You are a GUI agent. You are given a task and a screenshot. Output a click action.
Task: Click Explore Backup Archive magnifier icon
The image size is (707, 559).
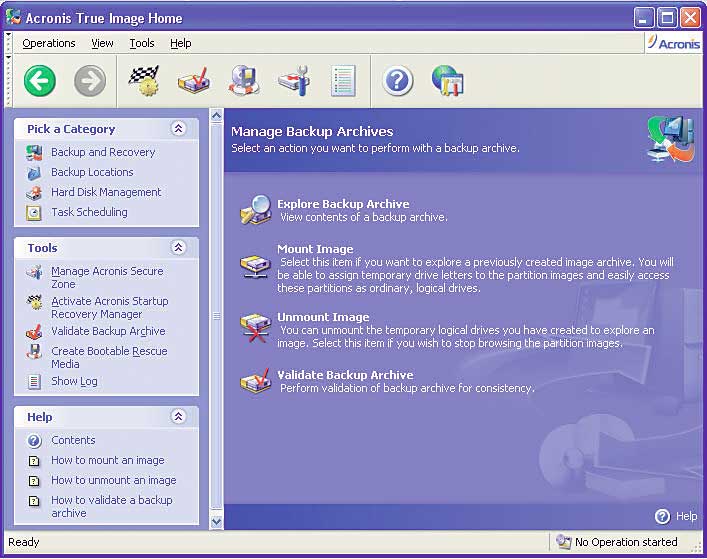[x=256, y=210]
